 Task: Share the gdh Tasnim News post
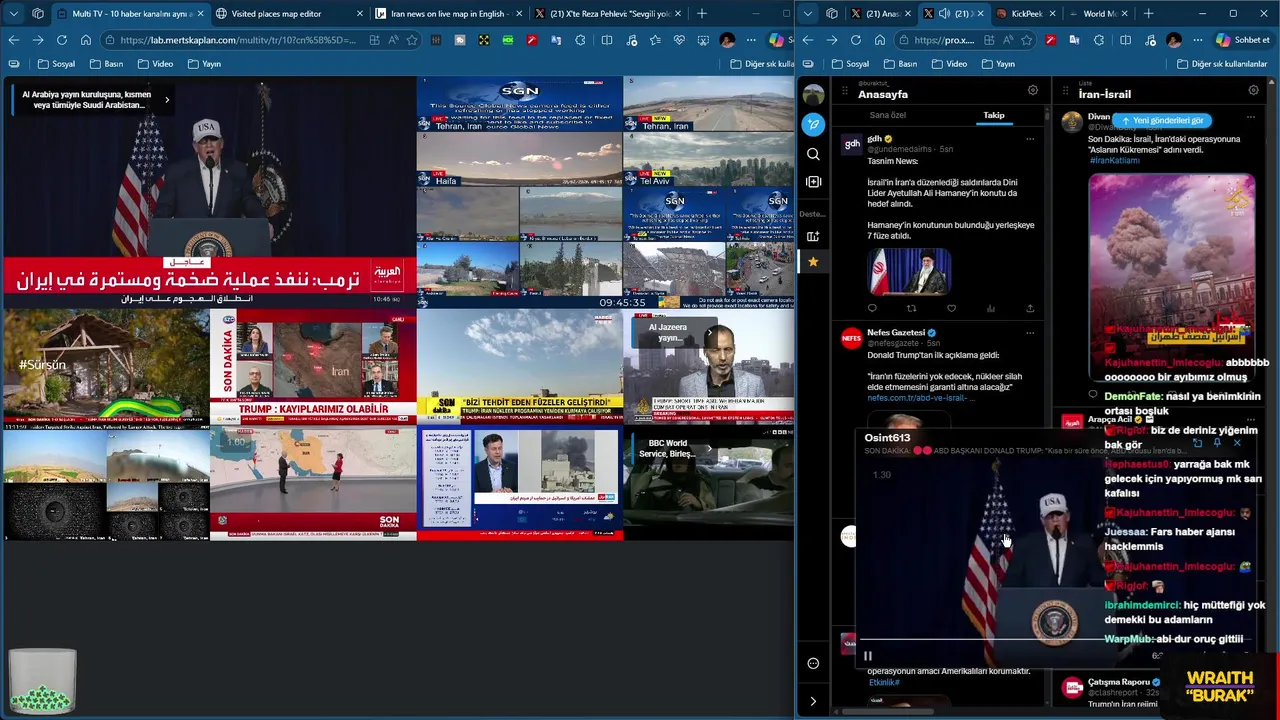(x=1030, y=308)
